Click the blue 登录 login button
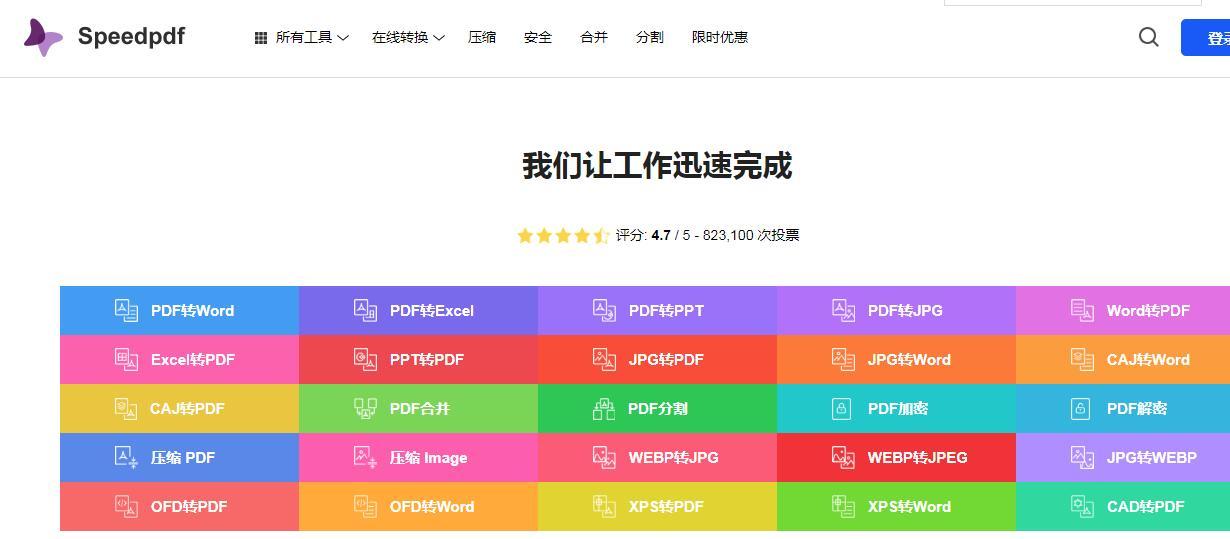Screen dimensions: 1230x539 1206,38
